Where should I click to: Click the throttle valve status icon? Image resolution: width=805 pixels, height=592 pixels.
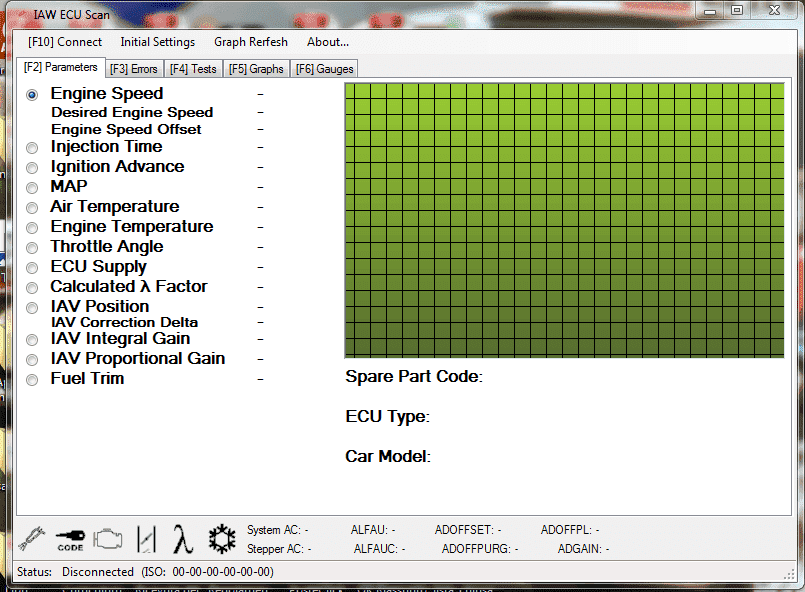(x=146, y=539)
